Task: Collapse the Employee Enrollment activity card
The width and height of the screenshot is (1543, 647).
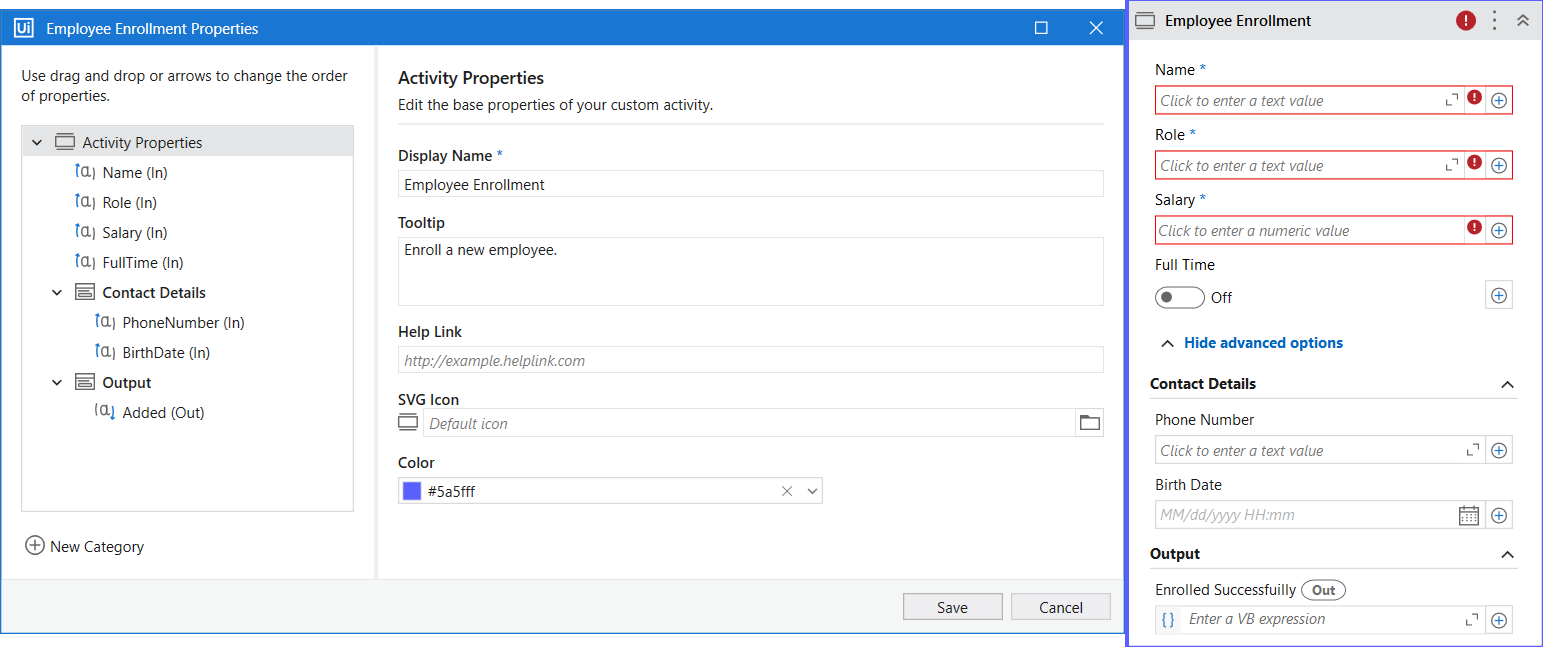Action: pyautogui.click(x=1523, y=20)
